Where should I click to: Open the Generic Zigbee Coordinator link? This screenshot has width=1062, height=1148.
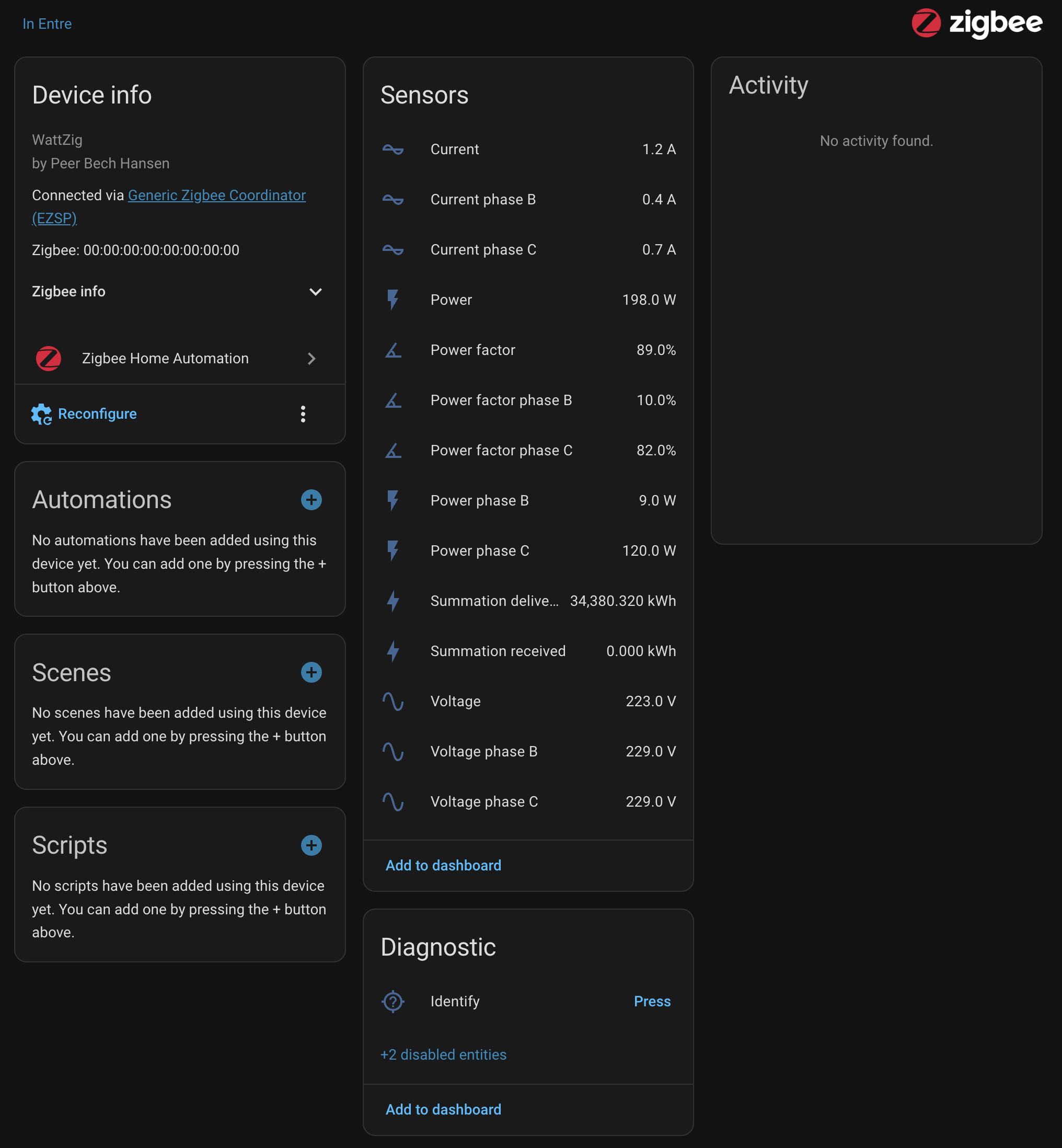point(217,195)
